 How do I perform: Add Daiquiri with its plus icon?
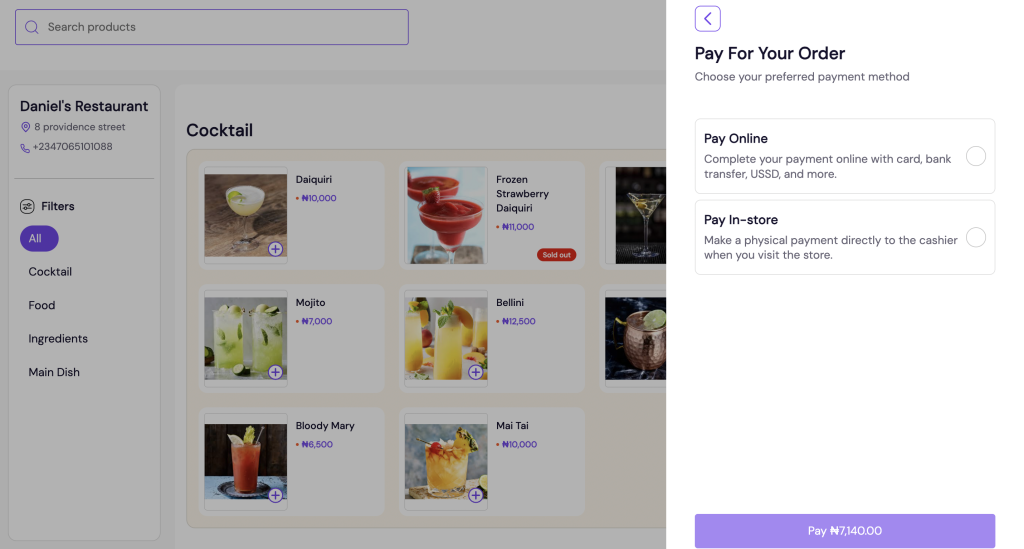coord(275,249)
